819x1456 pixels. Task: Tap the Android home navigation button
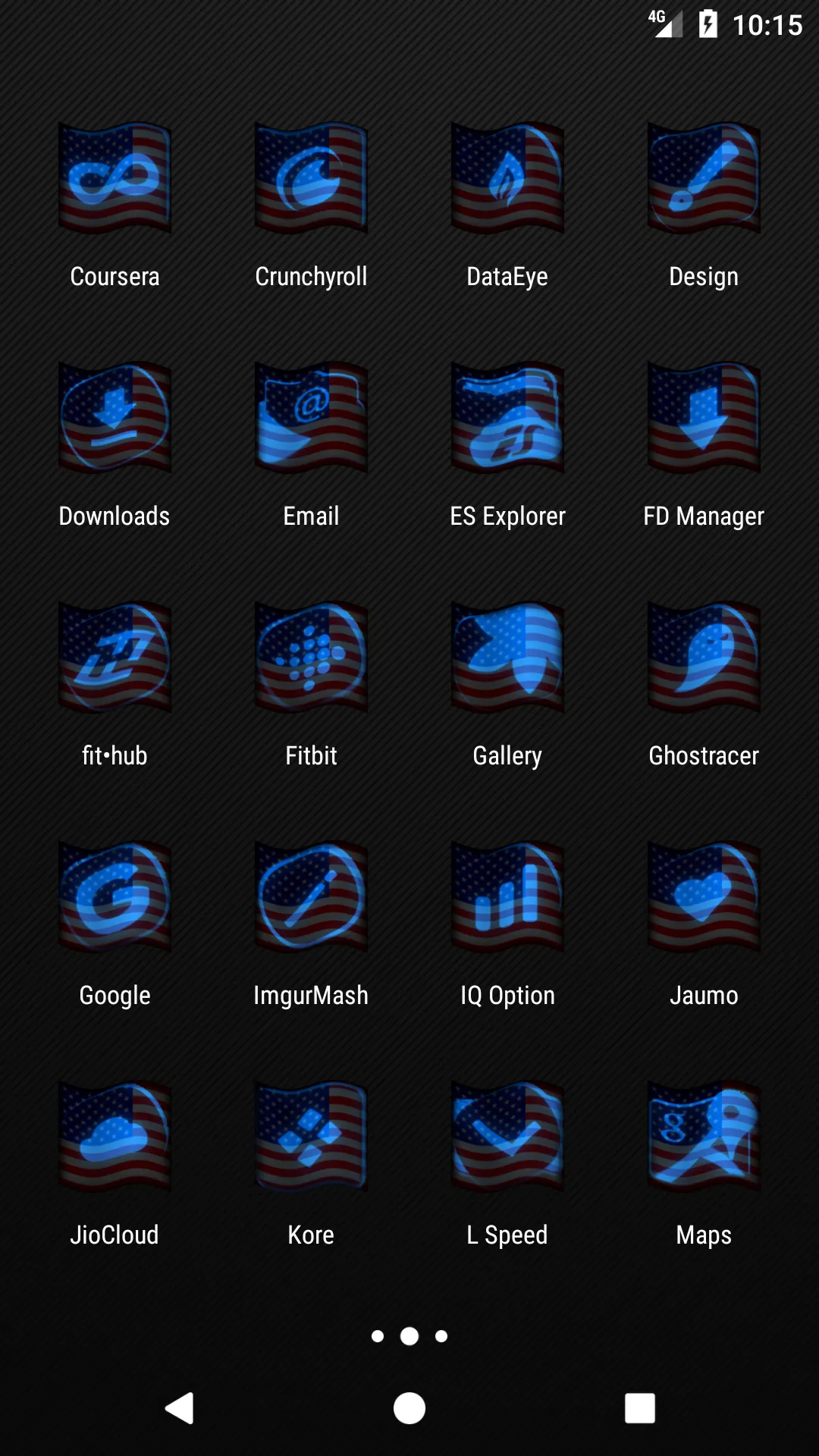tap(409, 1408)
